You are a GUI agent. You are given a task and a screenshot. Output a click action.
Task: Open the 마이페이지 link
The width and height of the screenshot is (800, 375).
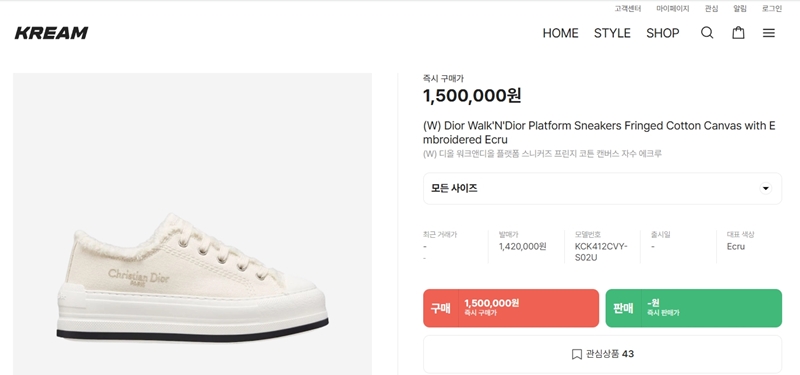672,9
